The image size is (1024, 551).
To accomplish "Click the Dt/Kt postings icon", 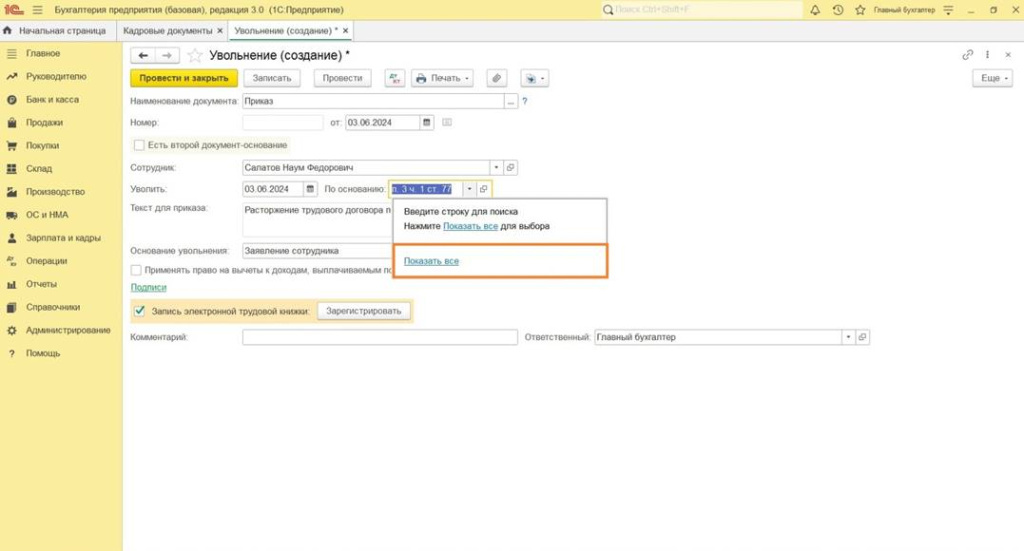I will 393,78.
